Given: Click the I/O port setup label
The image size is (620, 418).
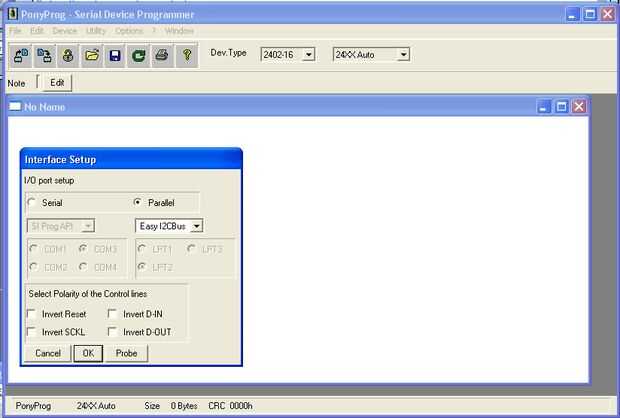Looking at the screenshot, I should point(49,180).
